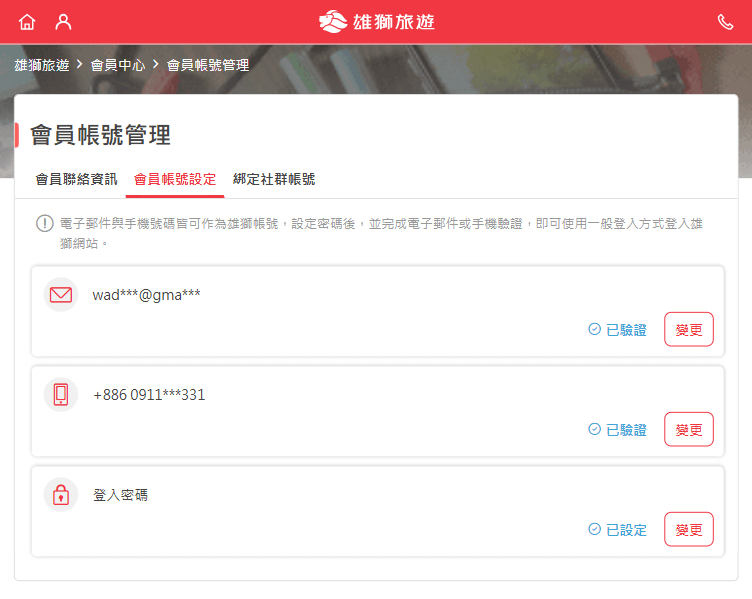Viewport: 752px width, 599px height.
Task: Click the mobile phone icon
Action: (61, 394)
